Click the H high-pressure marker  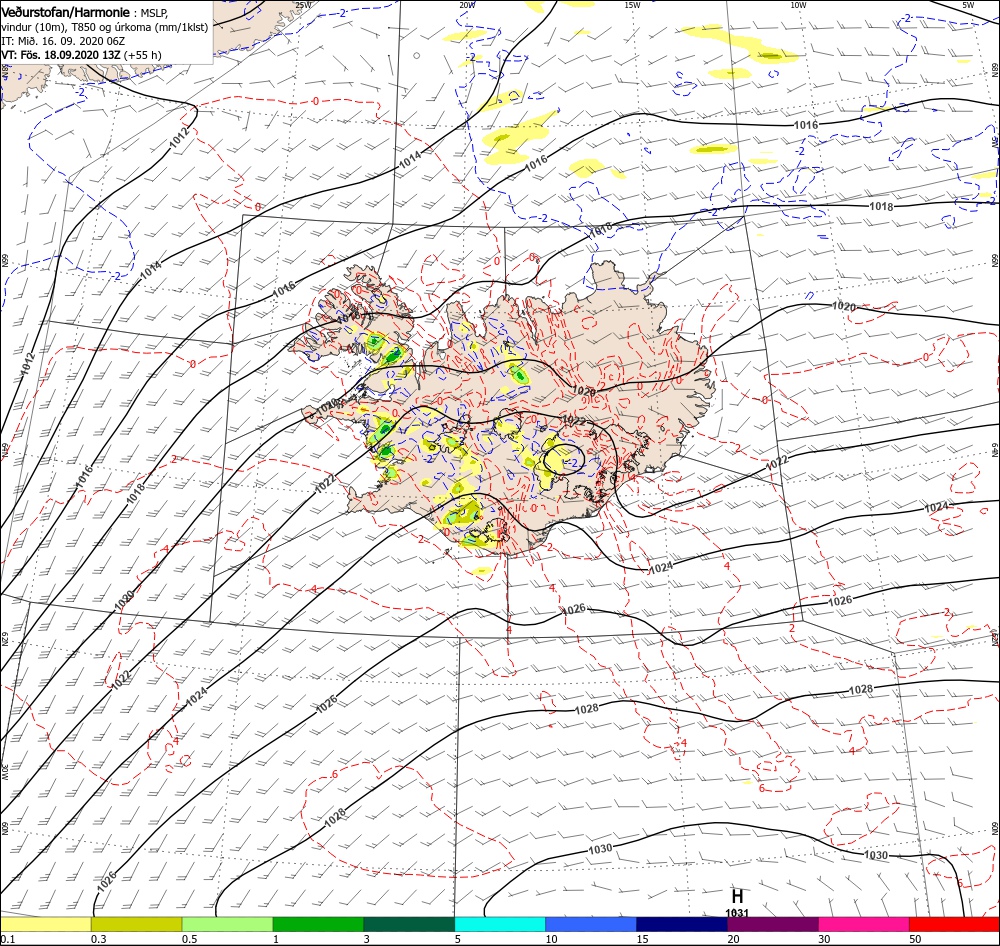pyautogui.click(x=737, y=896)
